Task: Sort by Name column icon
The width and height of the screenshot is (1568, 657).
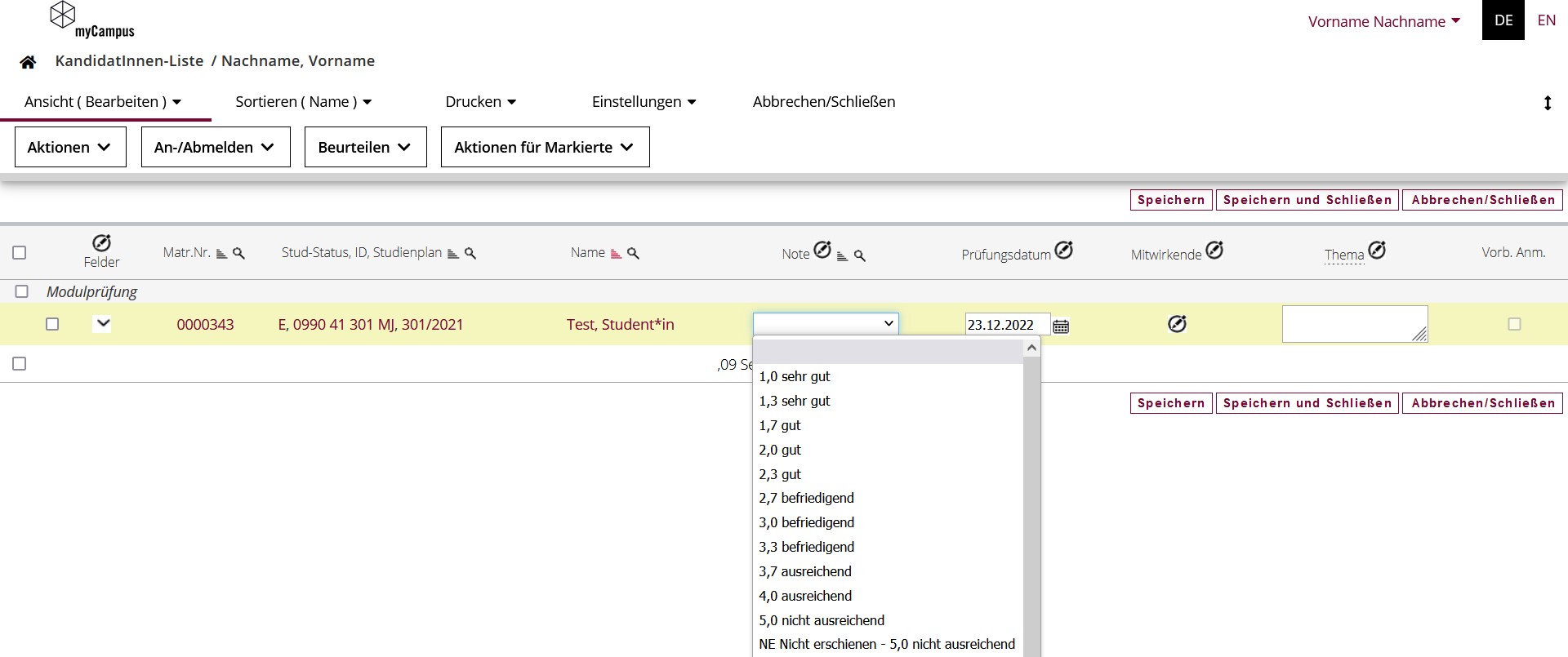Action: tap(616, 254)
